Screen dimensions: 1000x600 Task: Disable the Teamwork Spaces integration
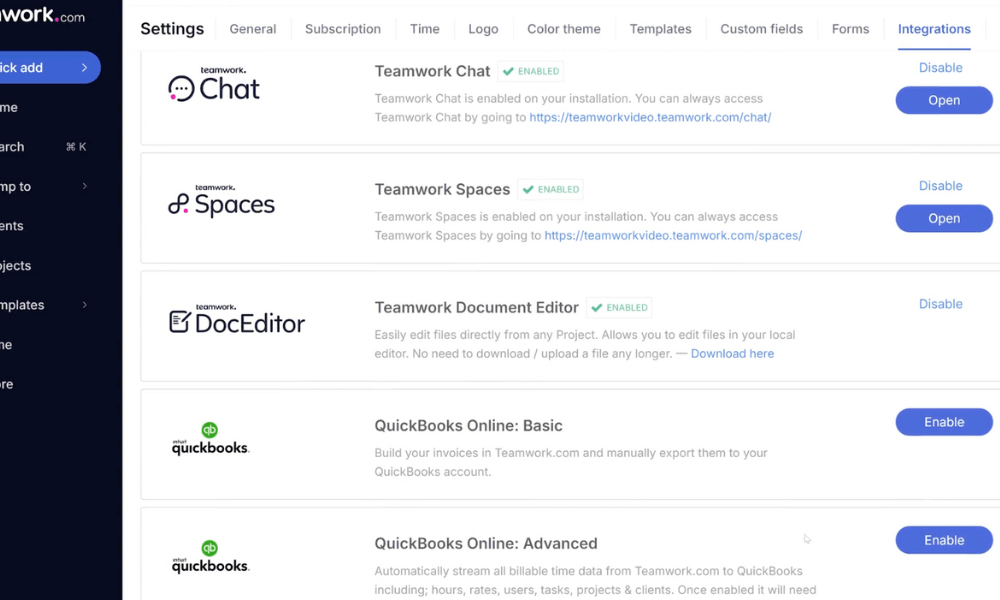[940, 186]
